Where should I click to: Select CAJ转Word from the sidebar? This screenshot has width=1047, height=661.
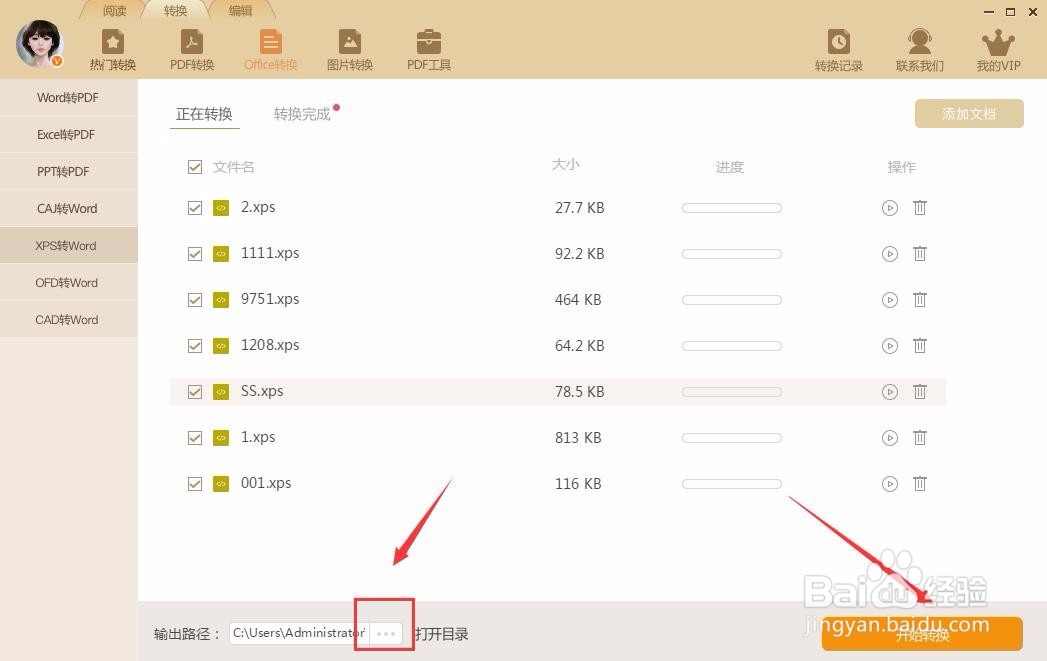(67, 208)
